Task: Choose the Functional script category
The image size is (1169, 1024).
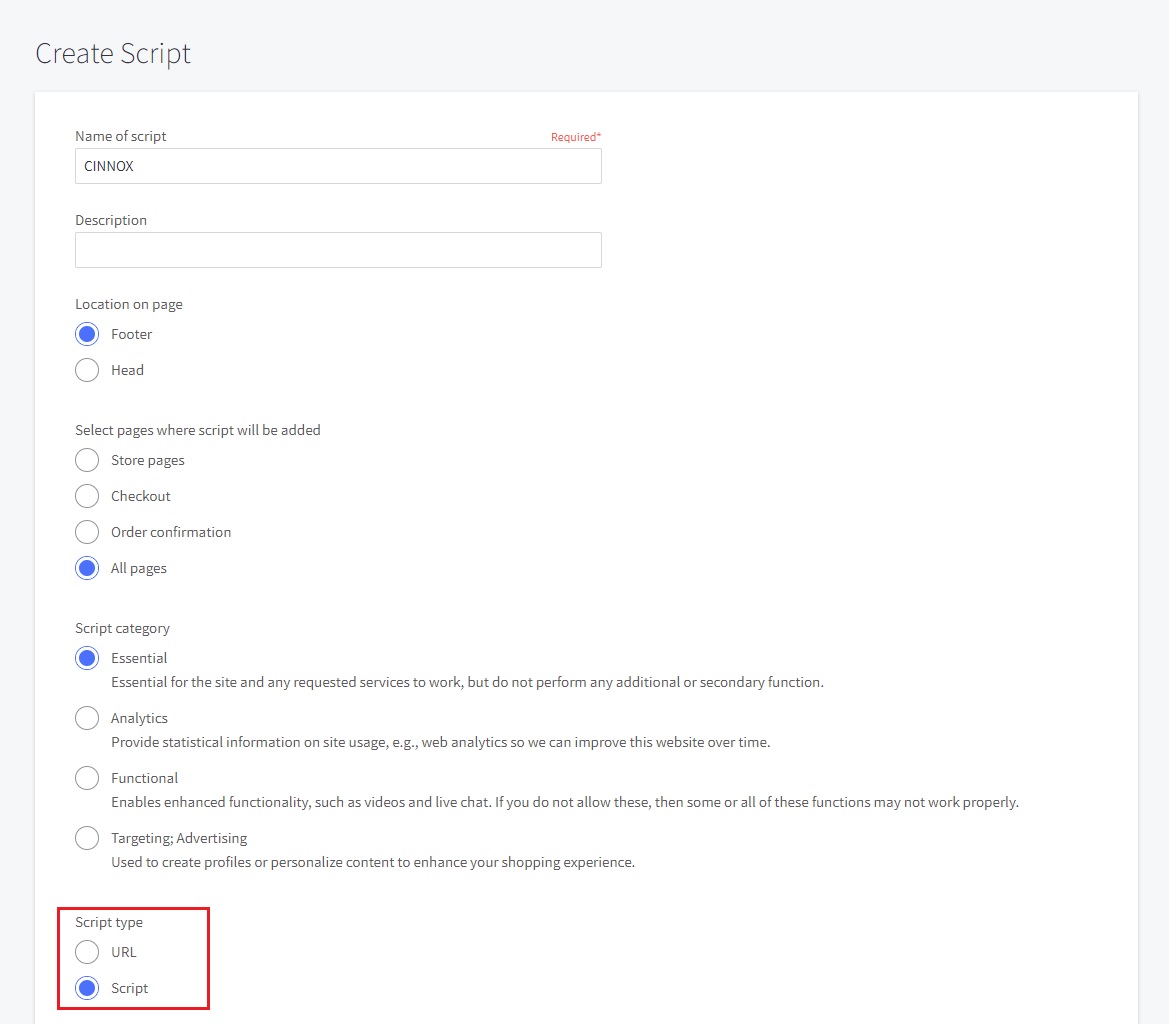Action: [87, 778]
